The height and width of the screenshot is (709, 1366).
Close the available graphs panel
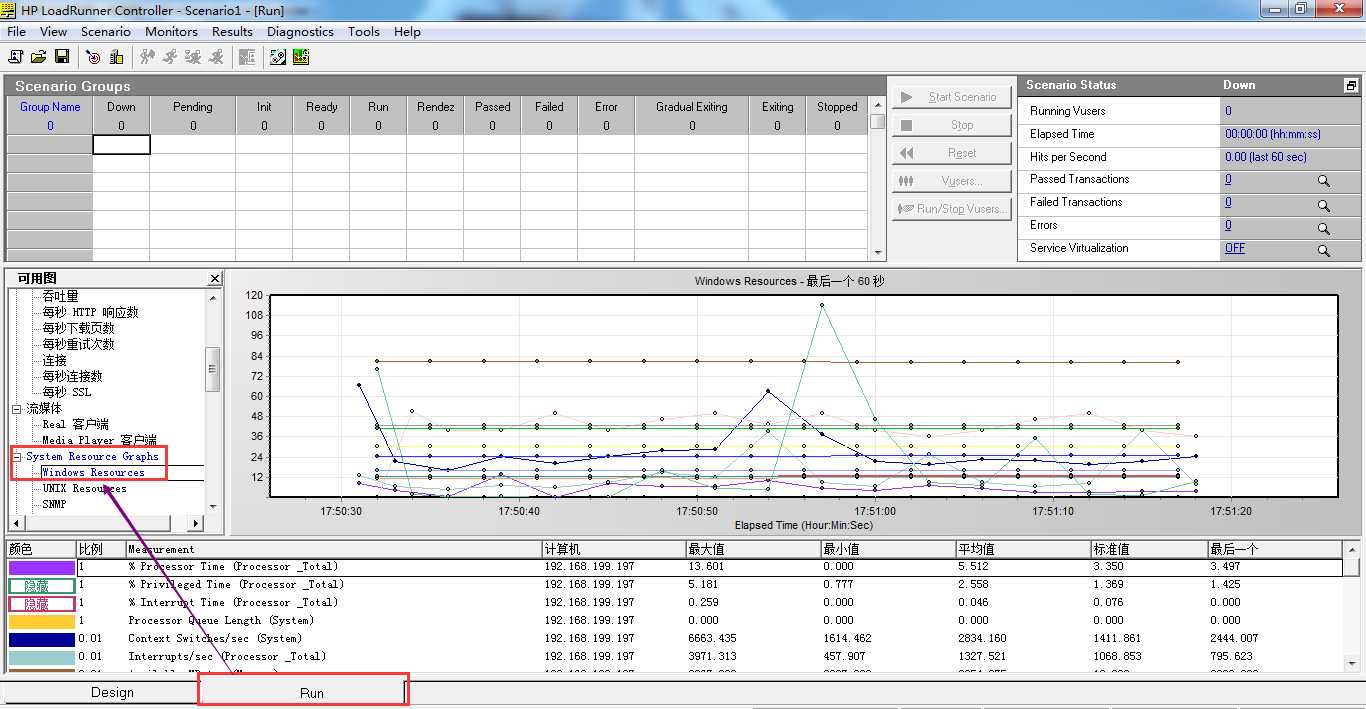point(215,279)
